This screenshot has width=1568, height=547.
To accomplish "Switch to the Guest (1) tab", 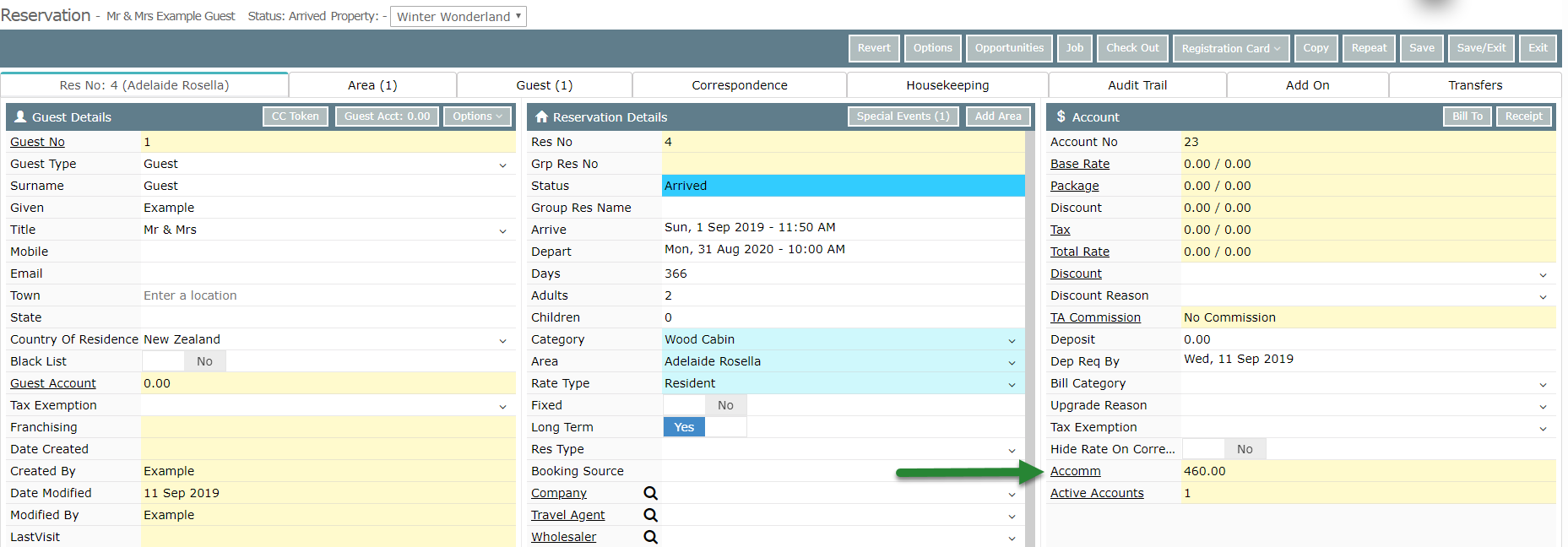I will (x=545, y=85).
